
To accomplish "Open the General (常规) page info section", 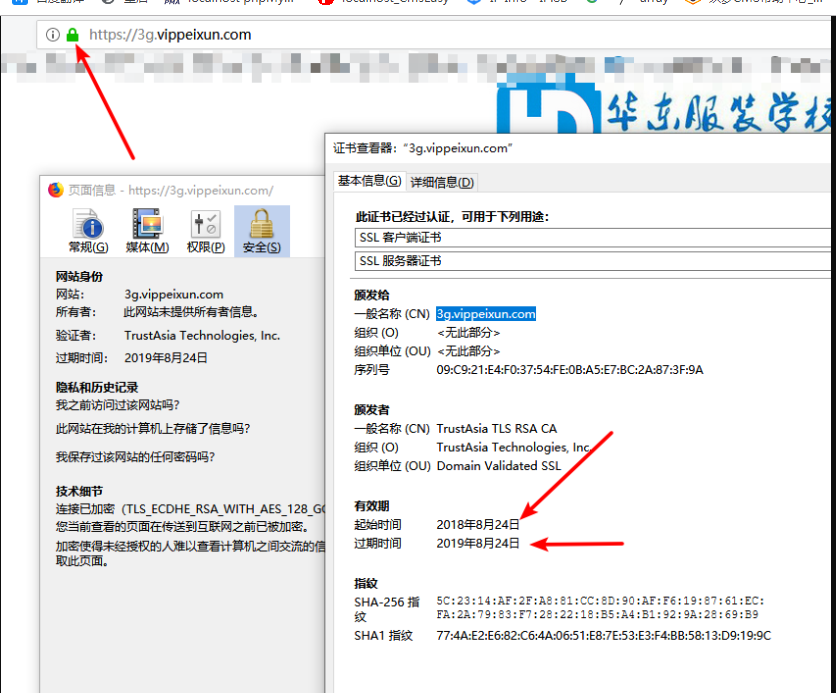I will tap(89, 231).
